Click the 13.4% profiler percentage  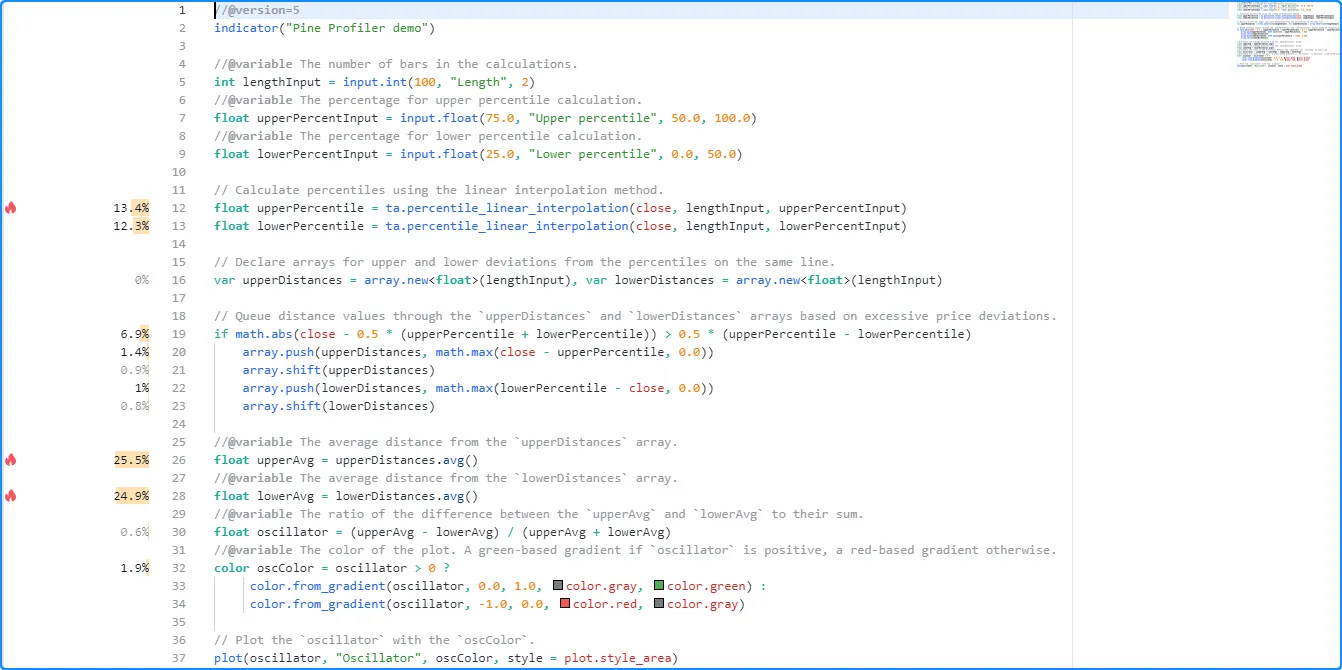[x=132, y=208]
